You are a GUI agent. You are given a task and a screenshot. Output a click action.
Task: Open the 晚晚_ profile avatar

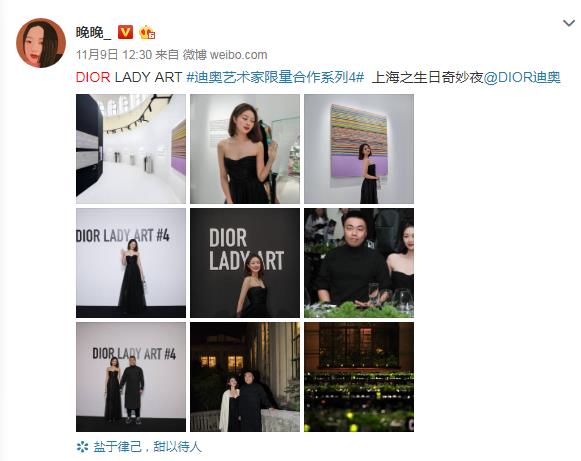pyautogui.click(x=41, y=43)
